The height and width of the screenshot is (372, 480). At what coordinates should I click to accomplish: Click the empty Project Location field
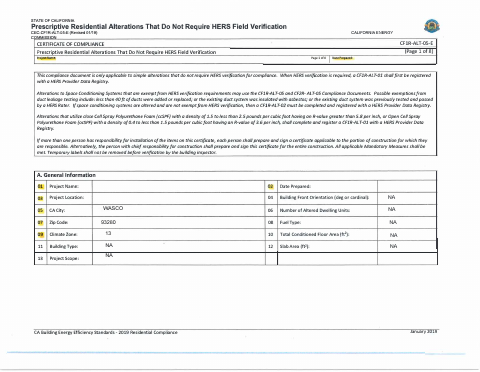pos(179,198)
